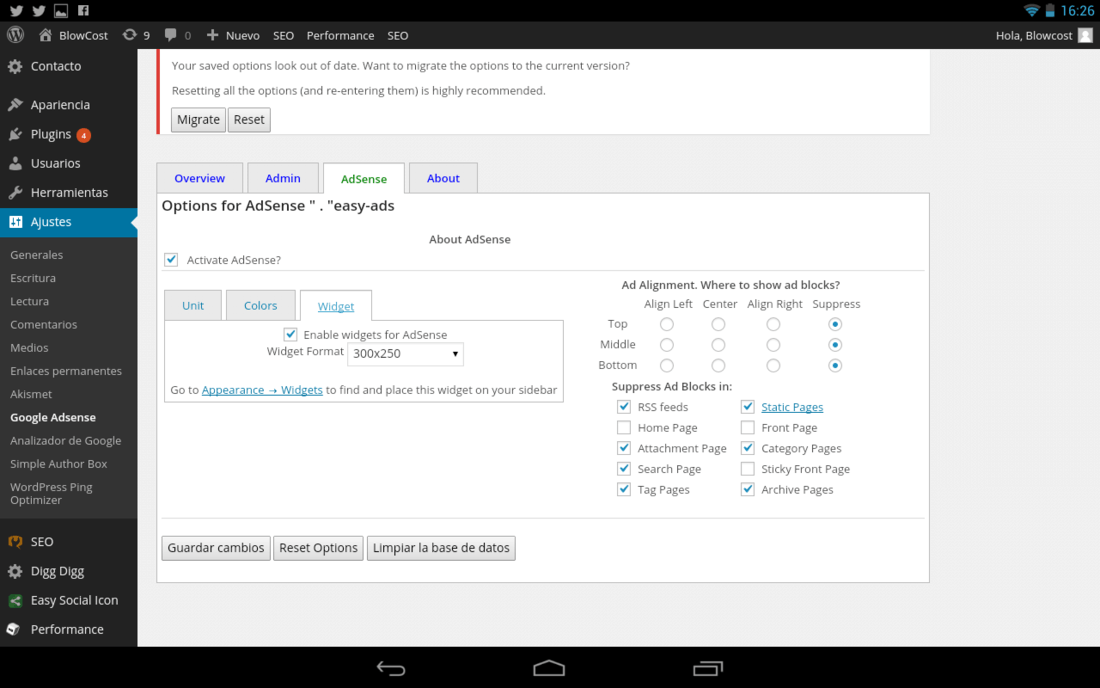Select Align Left radio for Top

pyautogui.click(x=666, y=324)
